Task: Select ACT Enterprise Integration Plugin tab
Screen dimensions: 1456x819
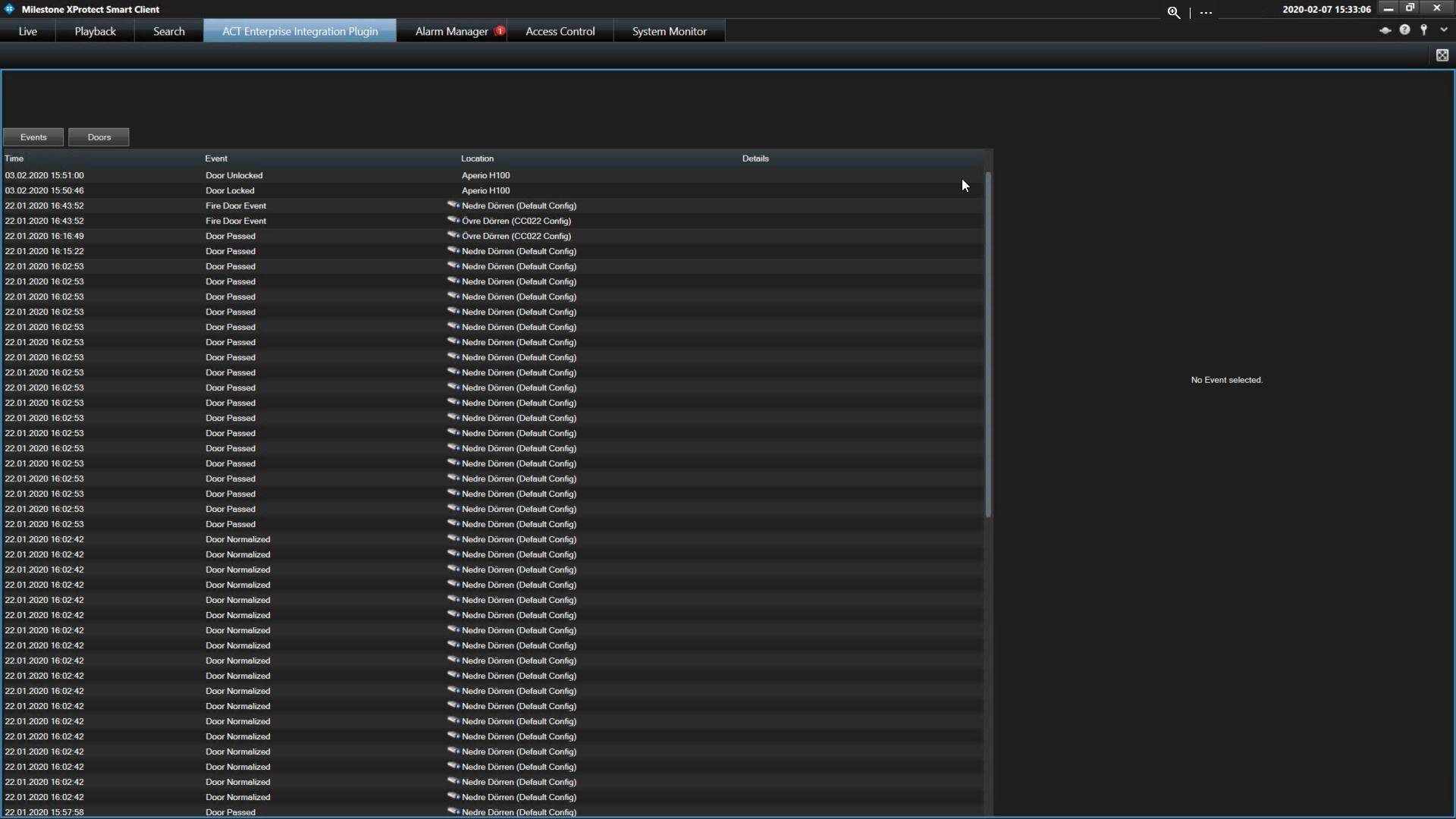Action: (300, 31)
